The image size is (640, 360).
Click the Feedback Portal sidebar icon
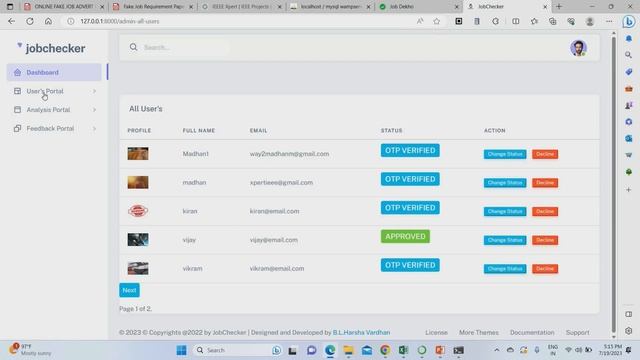point(17,129)
